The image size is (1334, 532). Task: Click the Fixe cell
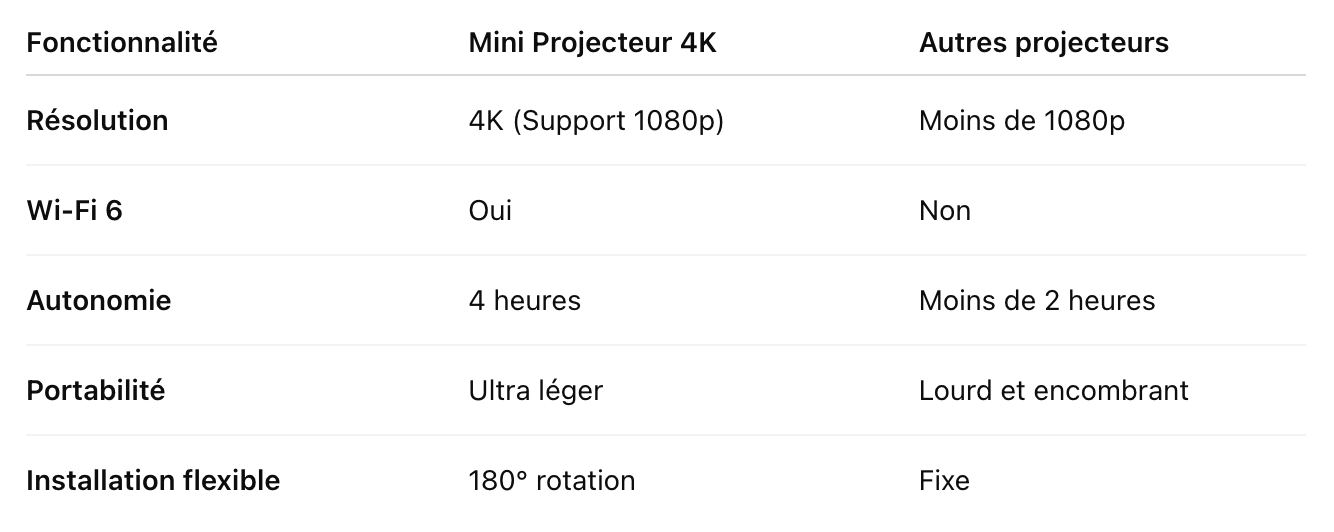[x=944, y=481]
